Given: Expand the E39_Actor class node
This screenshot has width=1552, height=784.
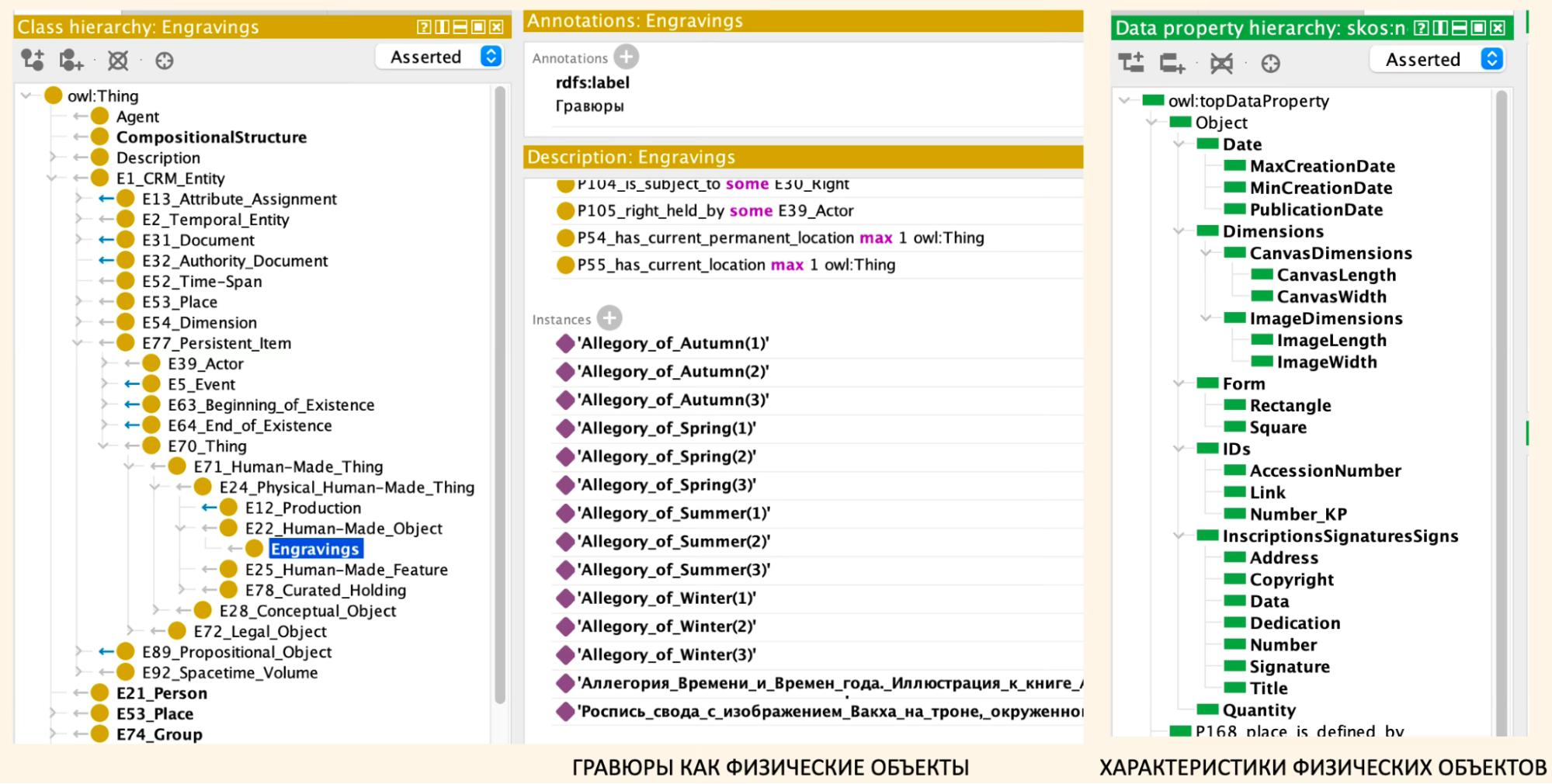Looking at the screenshot, I should [x=104, y=363].
